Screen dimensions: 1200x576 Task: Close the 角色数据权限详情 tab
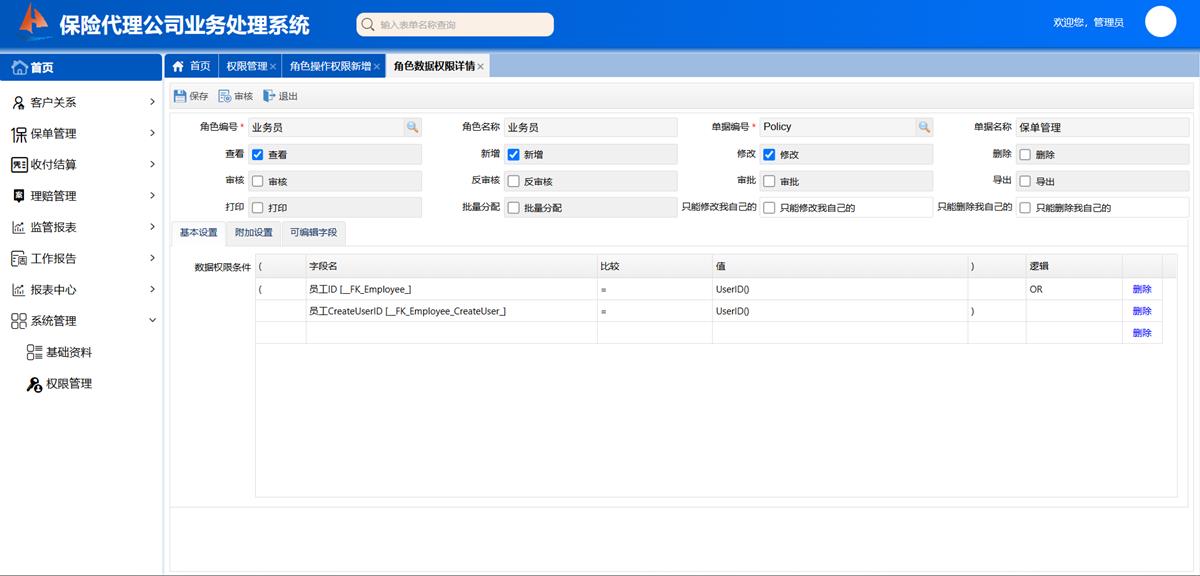point(481,67)
